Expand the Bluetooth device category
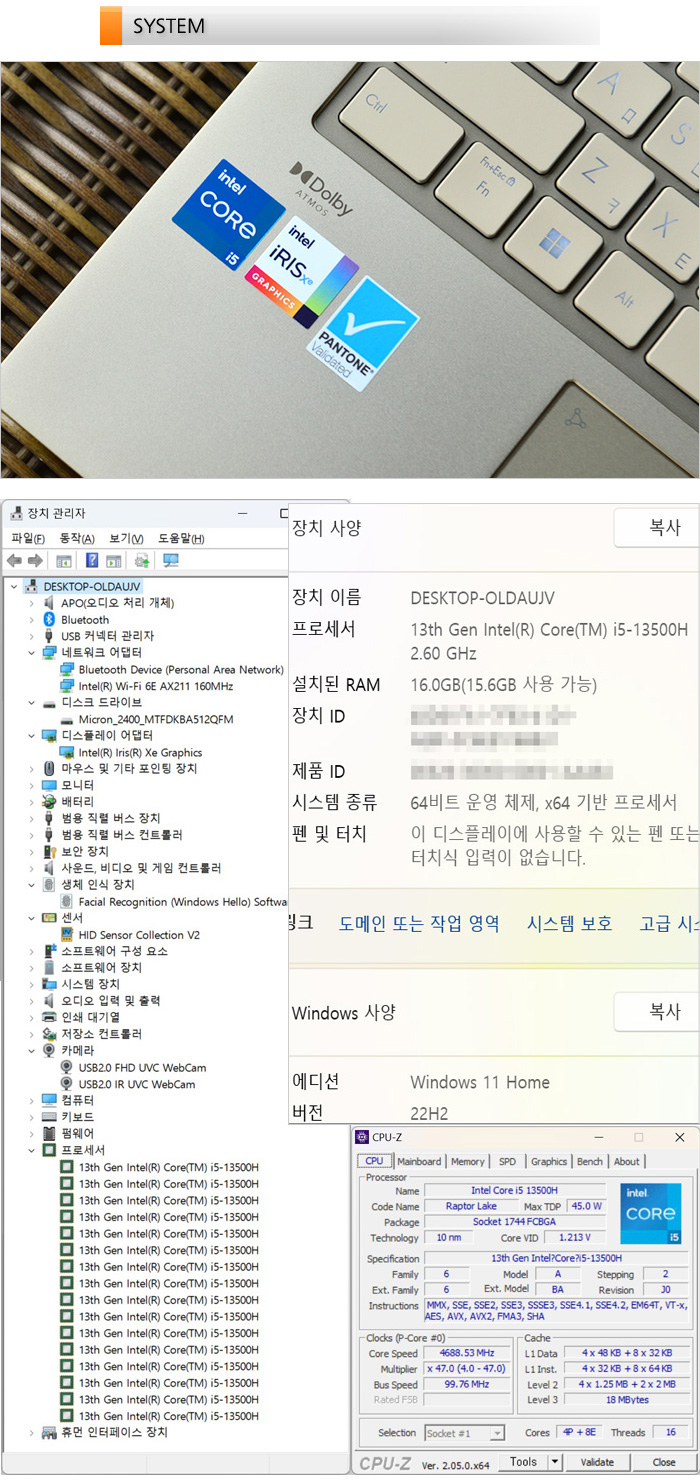Screen dimensions: 700x1480 [x=32, y=620]
